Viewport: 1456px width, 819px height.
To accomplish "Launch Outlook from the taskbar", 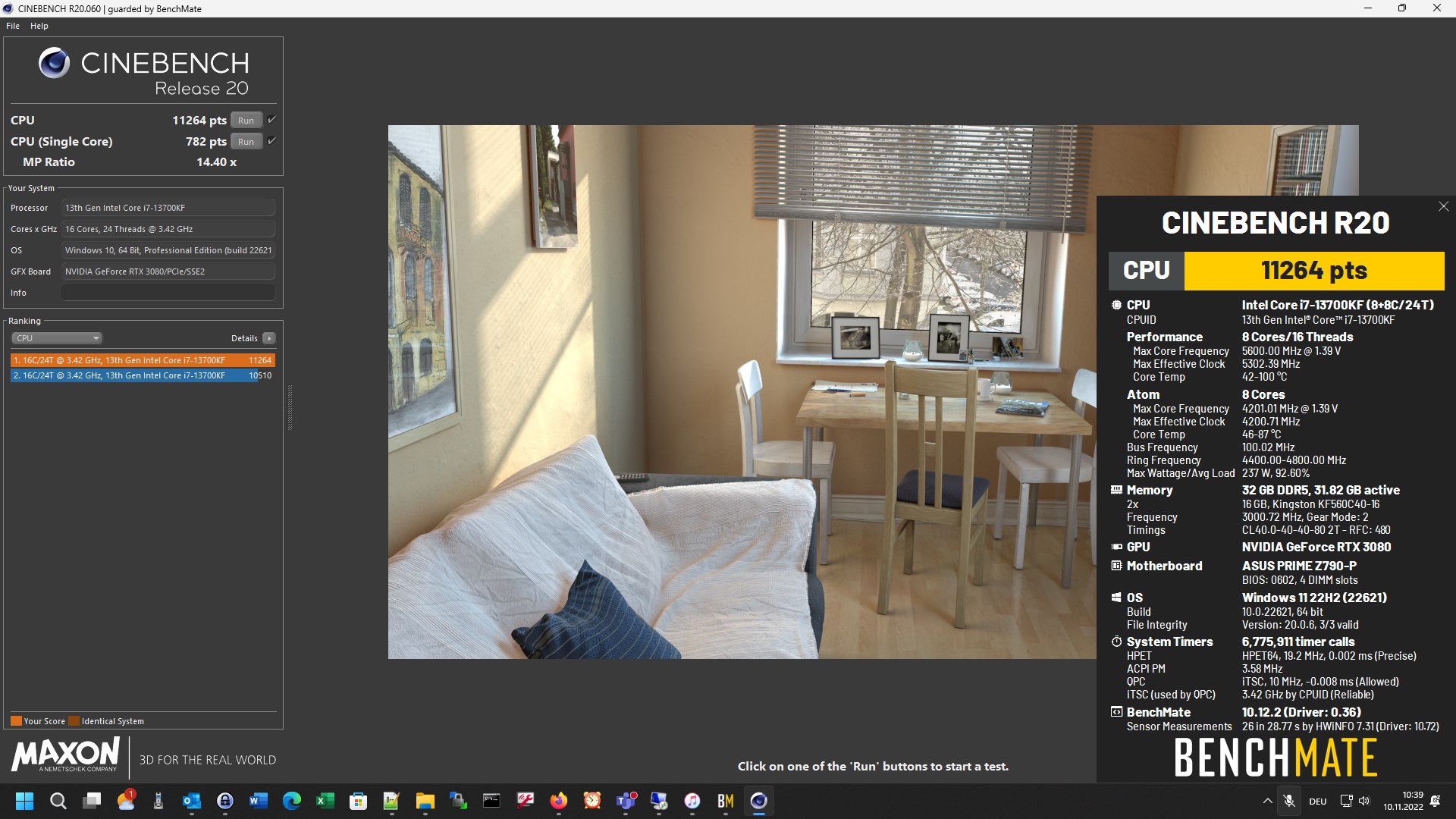I will [192, 801].
